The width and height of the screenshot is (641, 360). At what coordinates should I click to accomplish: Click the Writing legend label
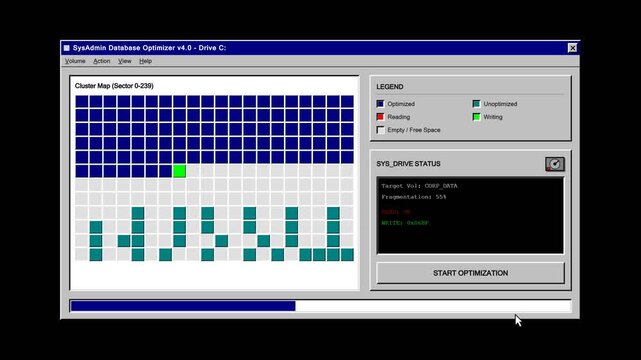pos(493,117)
